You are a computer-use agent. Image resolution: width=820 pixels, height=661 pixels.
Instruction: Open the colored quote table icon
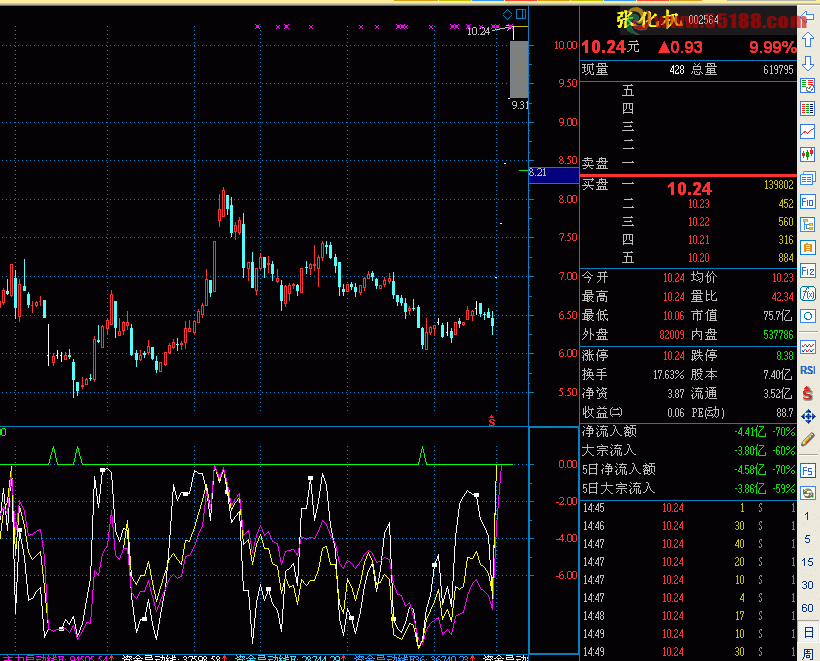point(808,109)
